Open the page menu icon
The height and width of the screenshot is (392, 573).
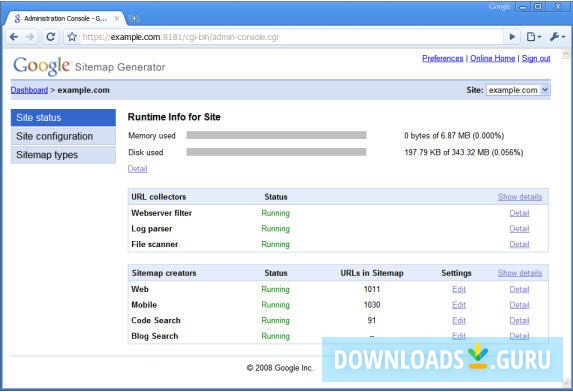[534, 37]
